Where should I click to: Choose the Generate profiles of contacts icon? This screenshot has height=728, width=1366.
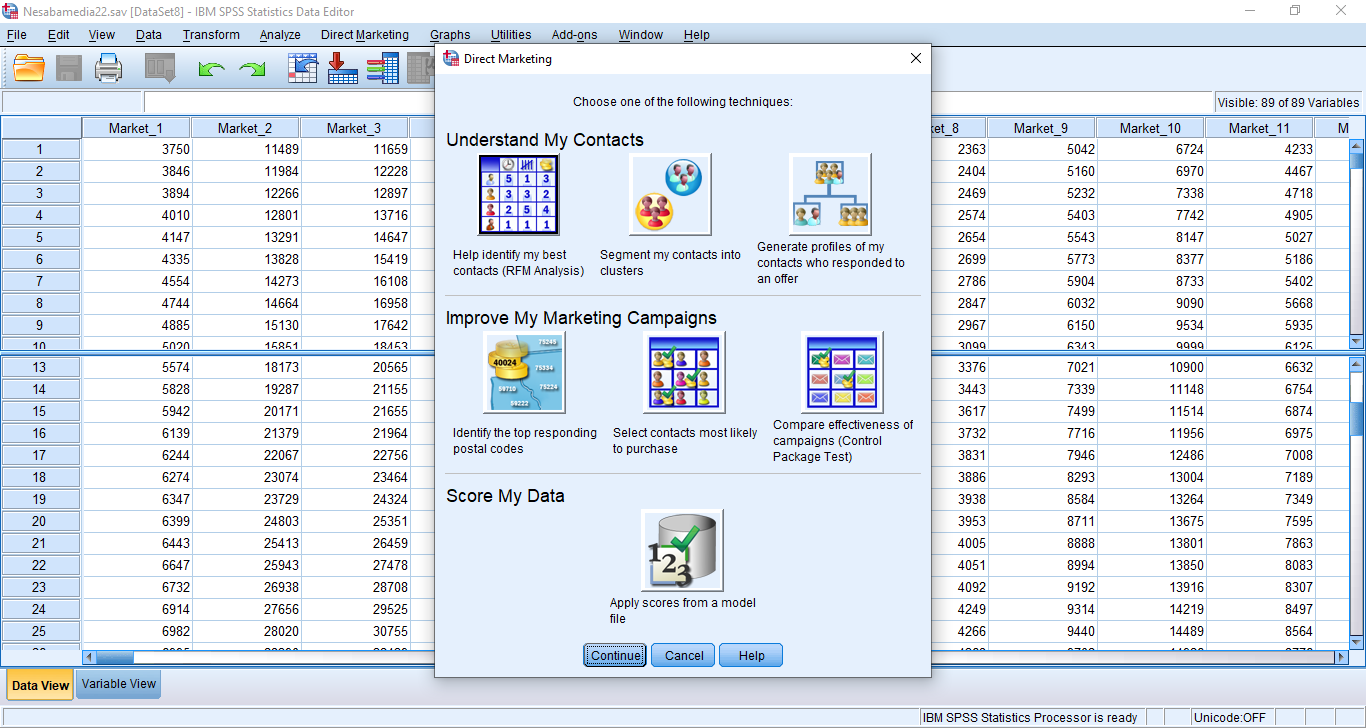(x=829, y=194)
